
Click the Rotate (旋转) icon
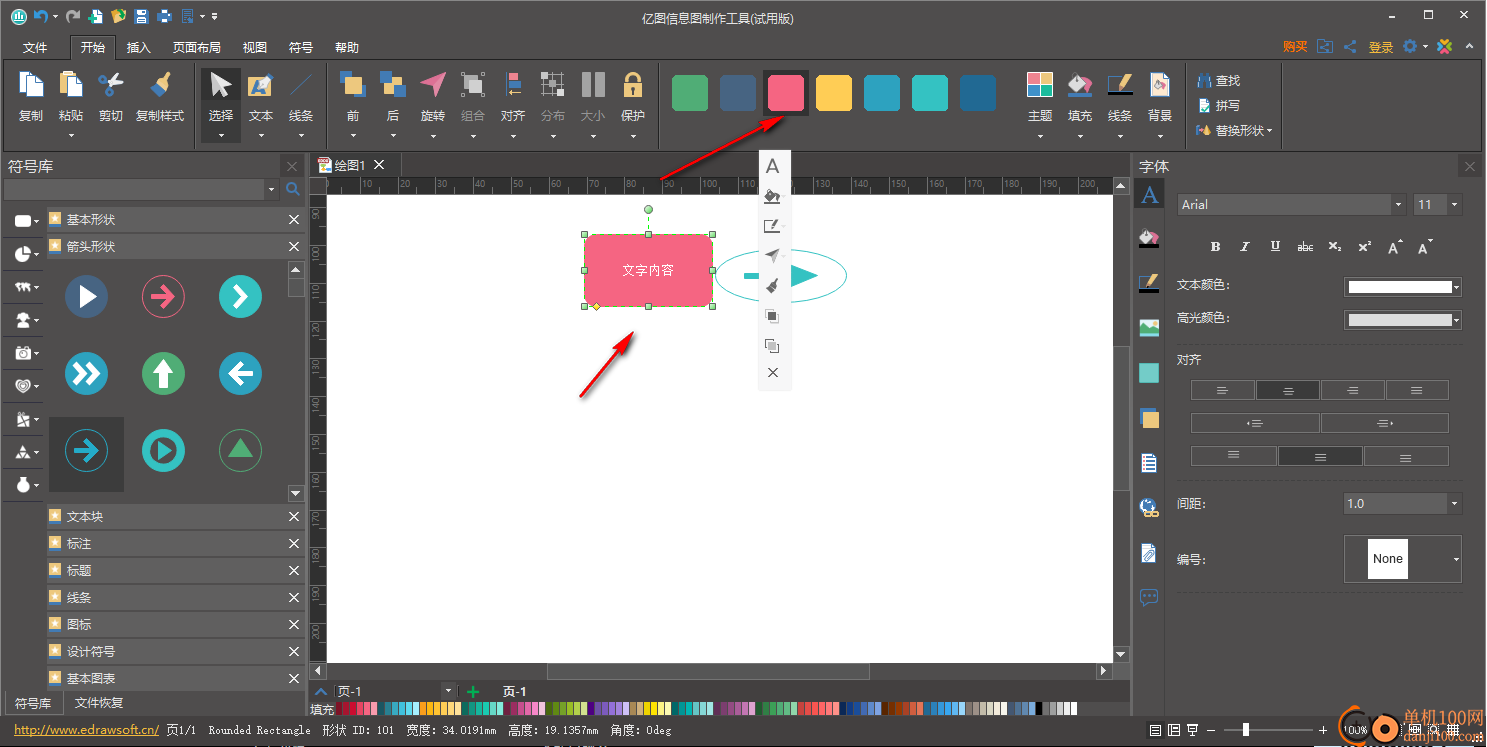click(x=433, y=86)
